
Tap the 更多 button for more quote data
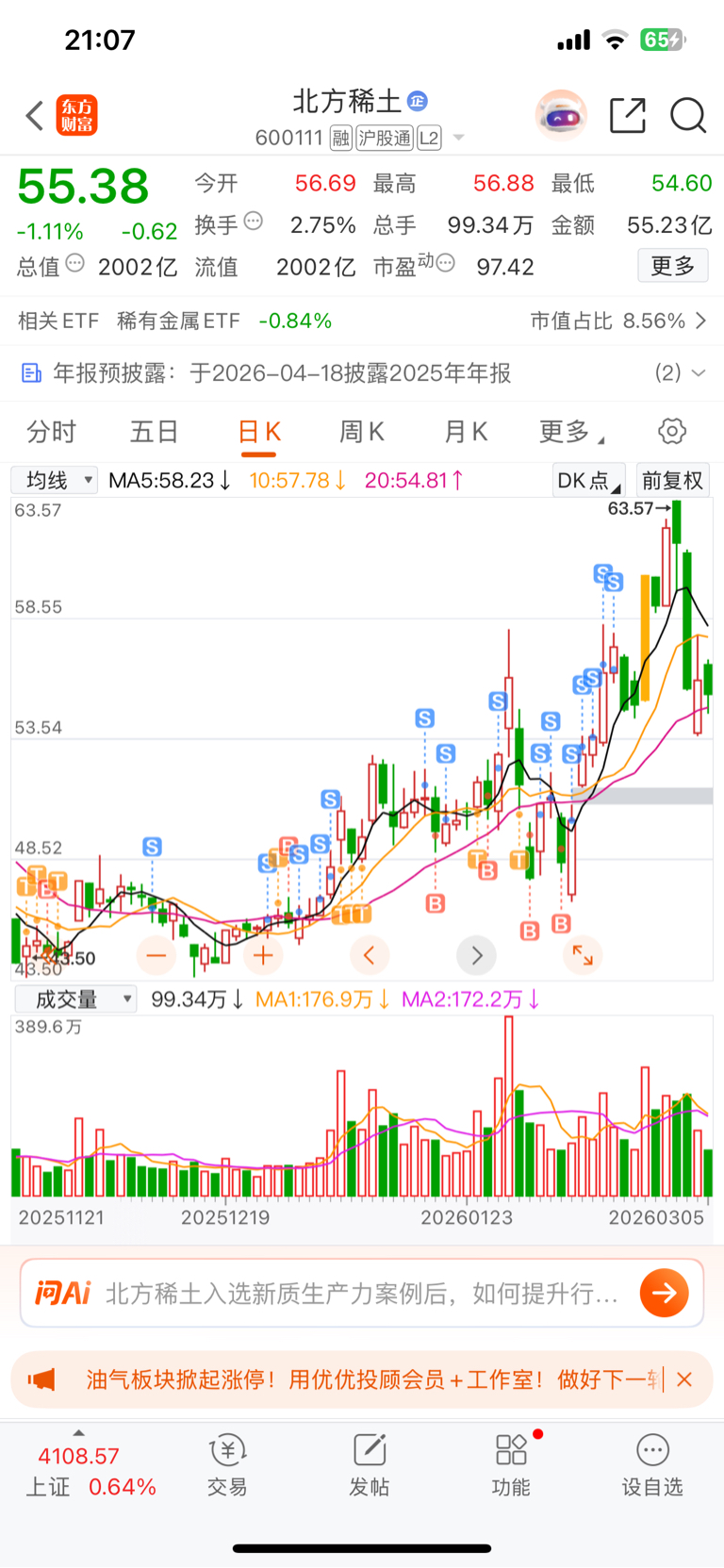(673, 266)
